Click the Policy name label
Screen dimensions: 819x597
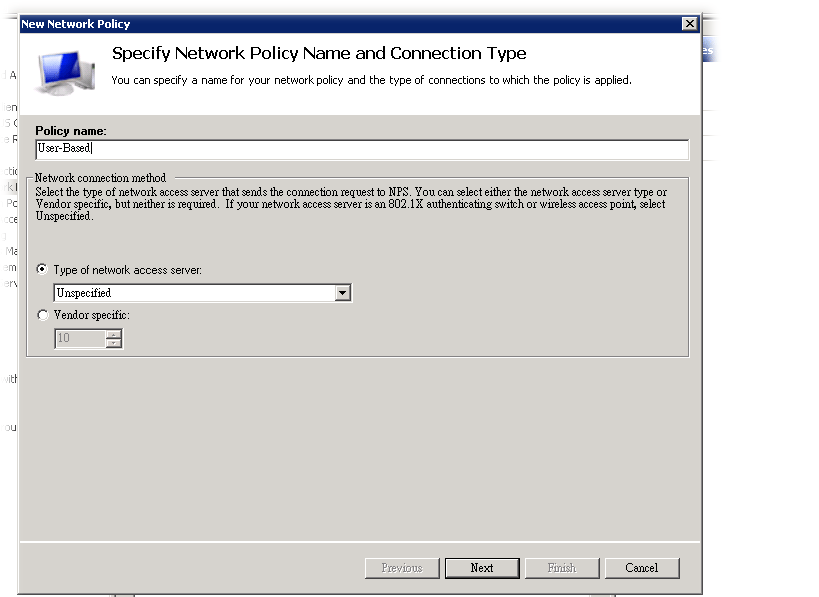(x=71, y=131)
